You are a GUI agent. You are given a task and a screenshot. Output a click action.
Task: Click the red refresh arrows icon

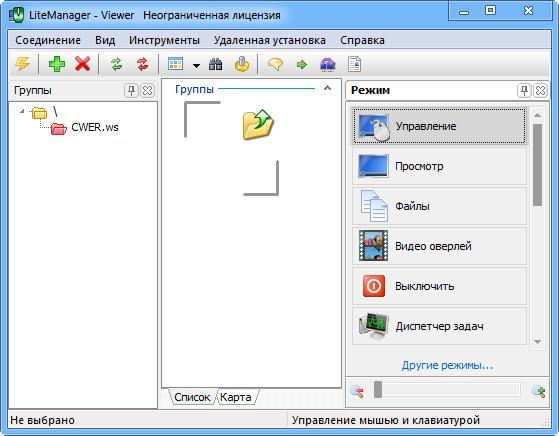(x=142, y=65)
